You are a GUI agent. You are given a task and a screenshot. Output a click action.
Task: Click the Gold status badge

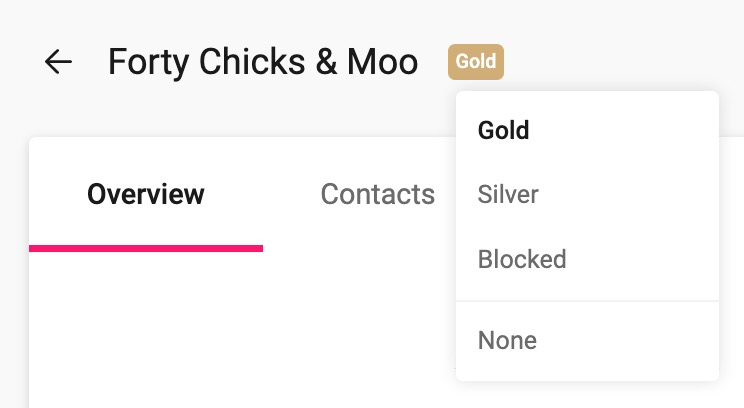pos(476,62)
